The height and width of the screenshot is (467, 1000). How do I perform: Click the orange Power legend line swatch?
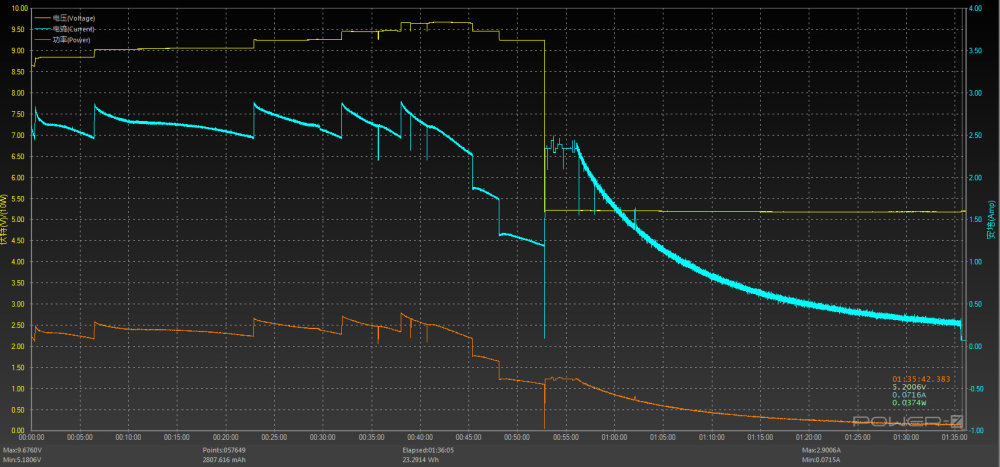click(42, 40)
